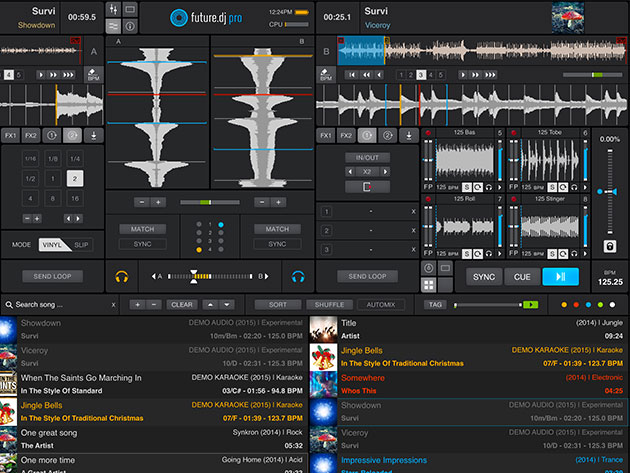Select deck B hot cue slot 1
The image size is (630, 473).
pyautogui.click(x=327, y=212)
